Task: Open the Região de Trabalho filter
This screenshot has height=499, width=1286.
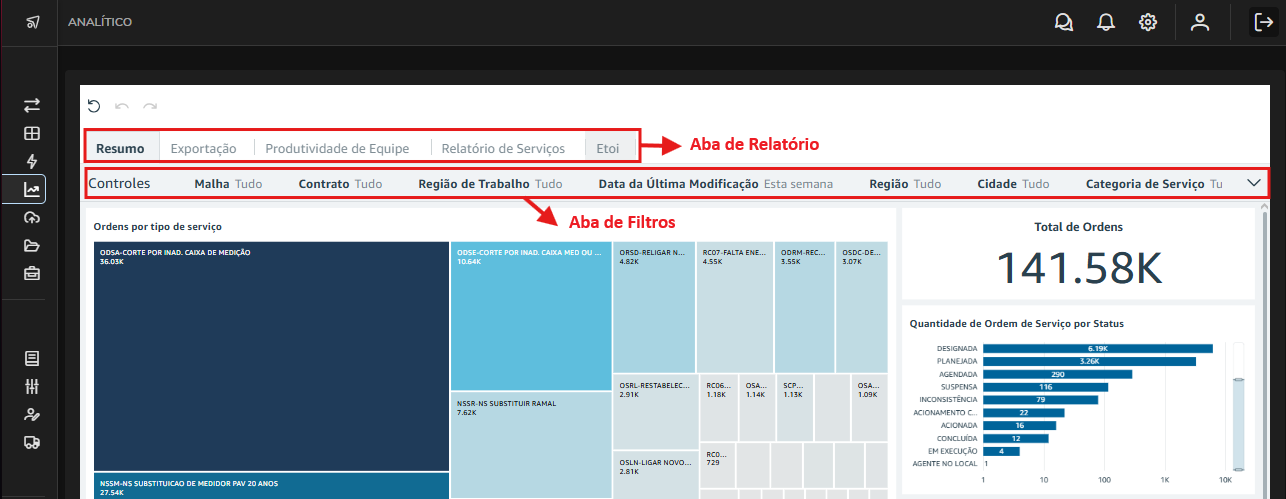Action: pyautogui.click(x=490, y=184)
